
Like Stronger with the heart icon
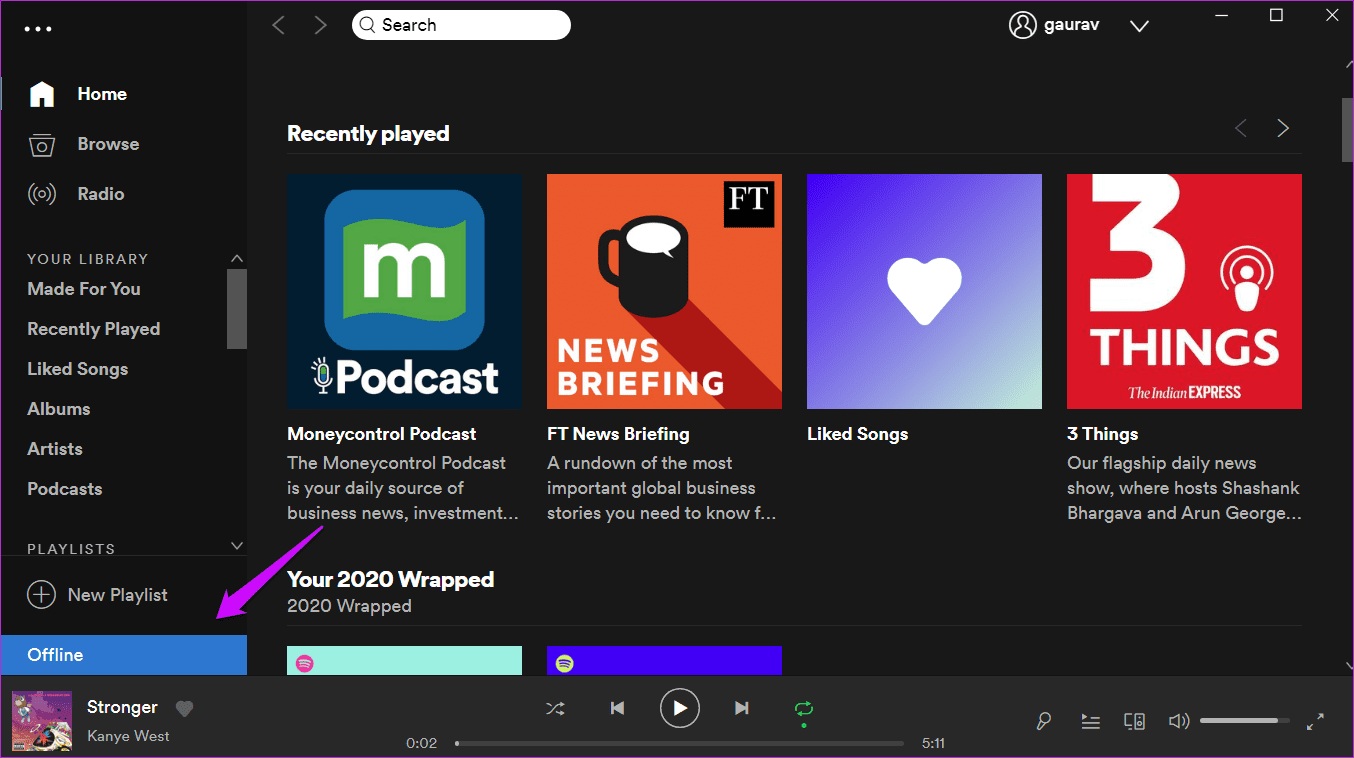[184, 708]
